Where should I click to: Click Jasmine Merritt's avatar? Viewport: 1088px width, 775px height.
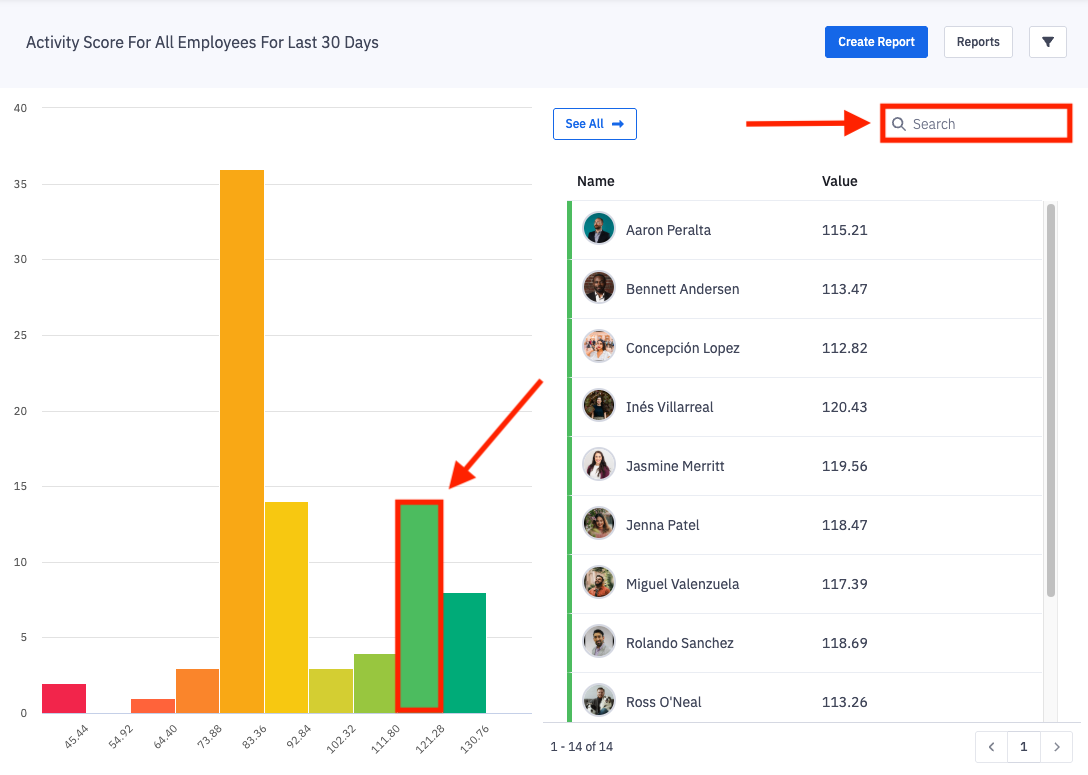[x=599, y=466]
